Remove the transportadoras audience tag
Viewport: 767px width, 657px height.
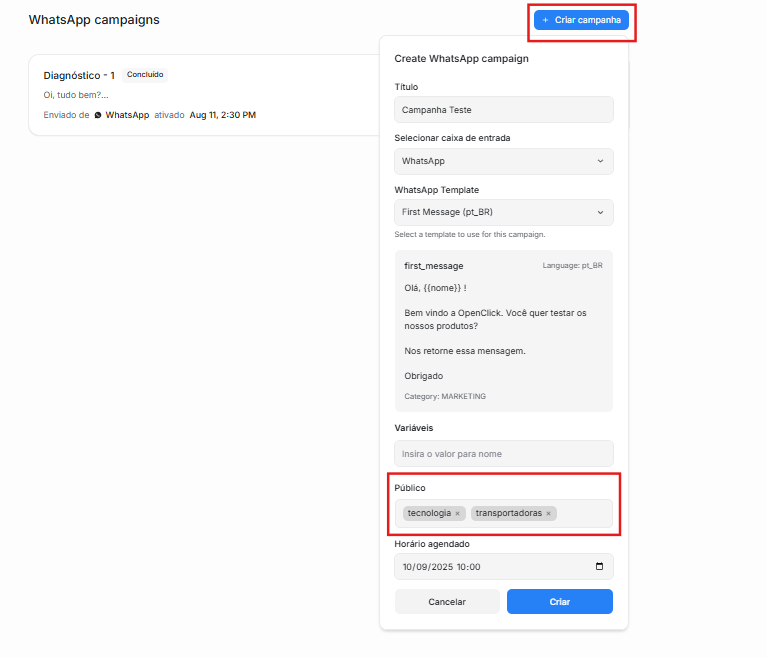click(548, 513)
